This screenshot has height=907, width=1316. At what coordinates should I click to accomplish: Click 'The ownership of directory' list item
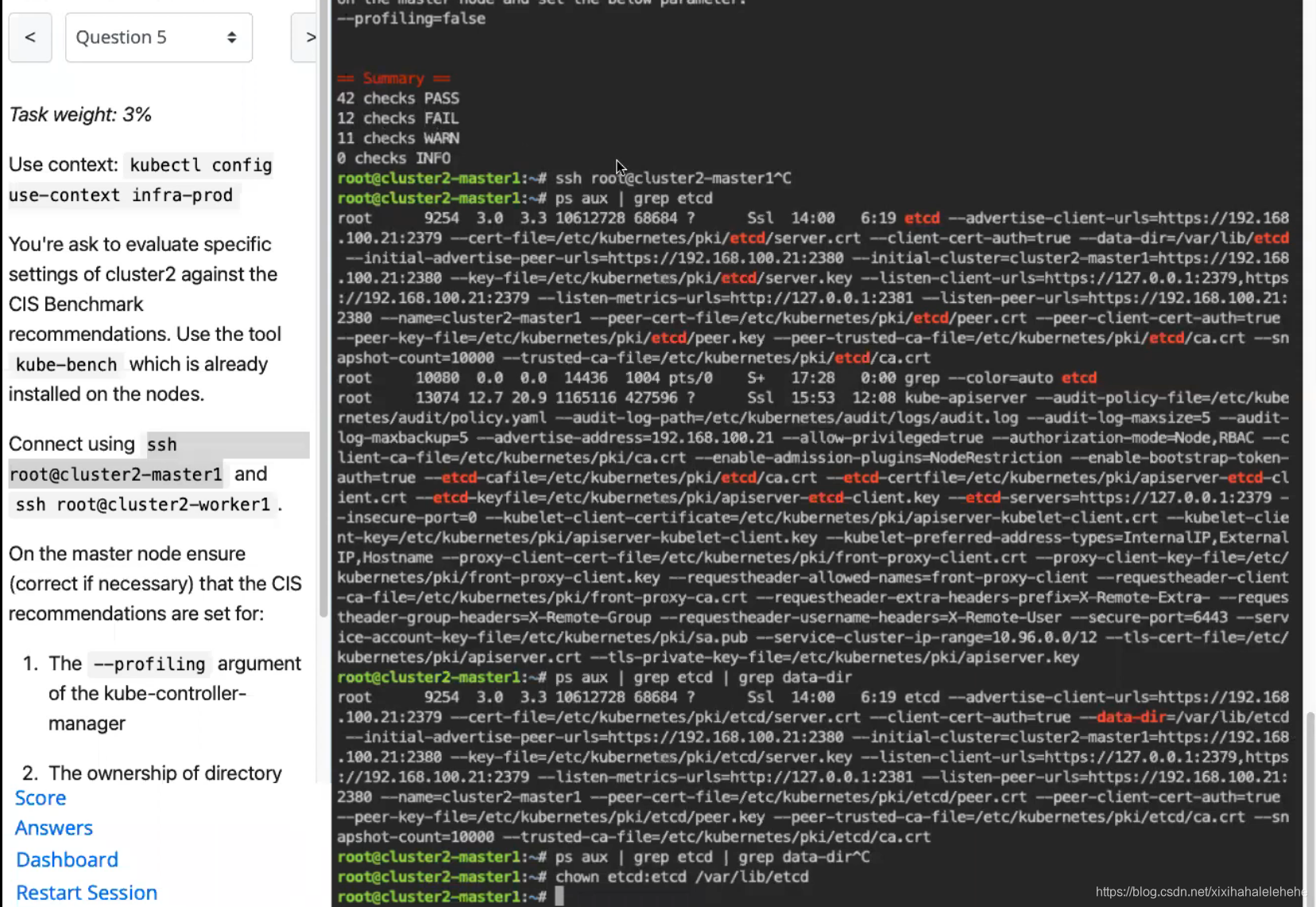165,773
